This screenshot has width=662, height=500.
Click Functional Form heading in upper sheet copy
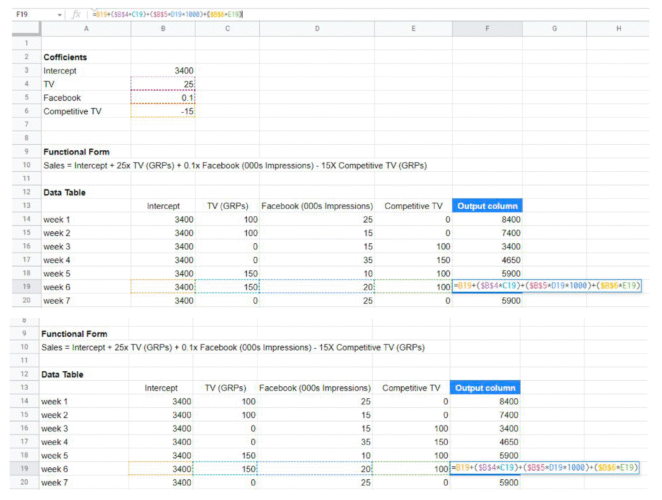[x=76, y=152]
